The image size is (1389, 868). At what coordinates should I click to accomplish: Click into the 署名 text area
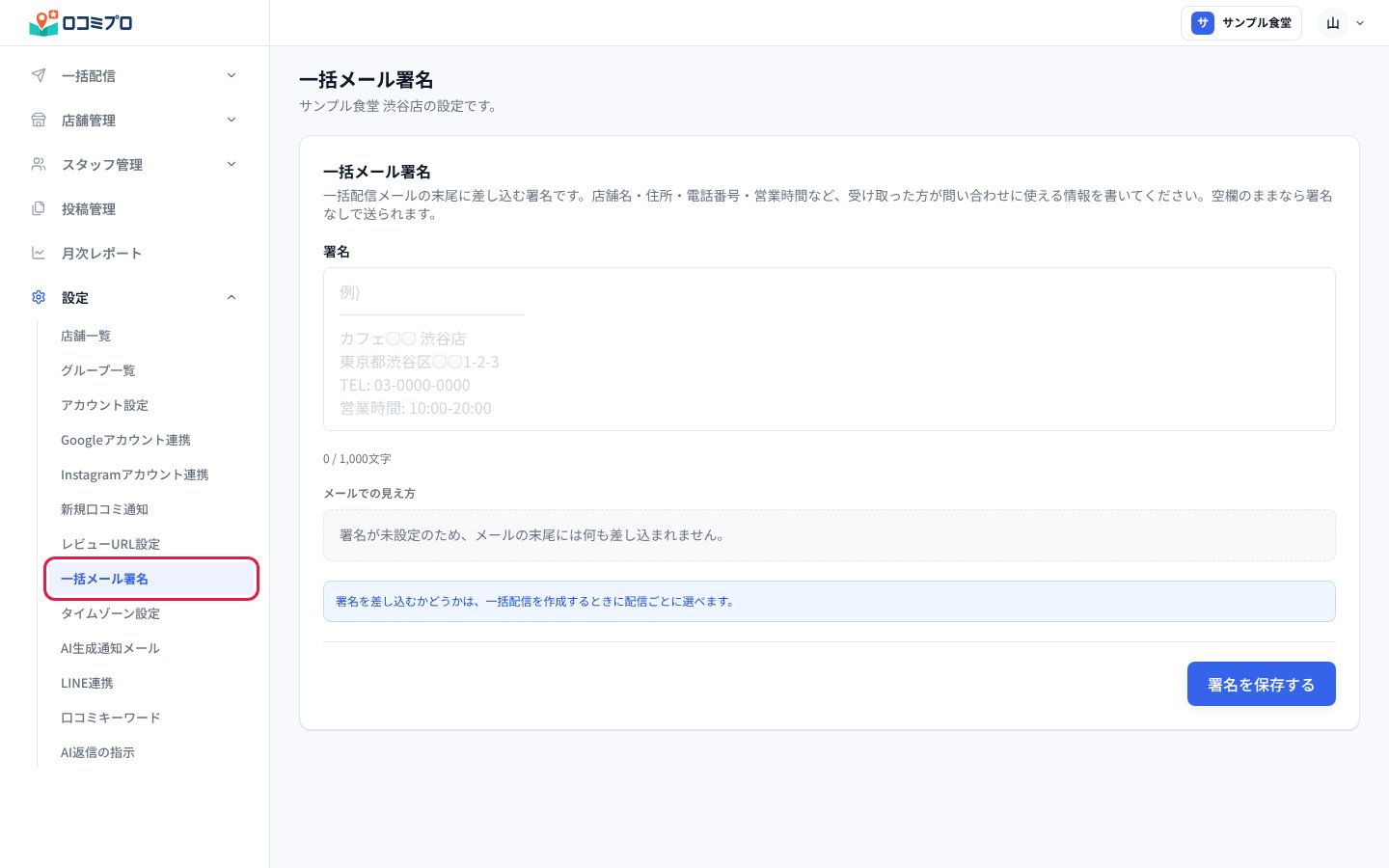coord(830,349)
